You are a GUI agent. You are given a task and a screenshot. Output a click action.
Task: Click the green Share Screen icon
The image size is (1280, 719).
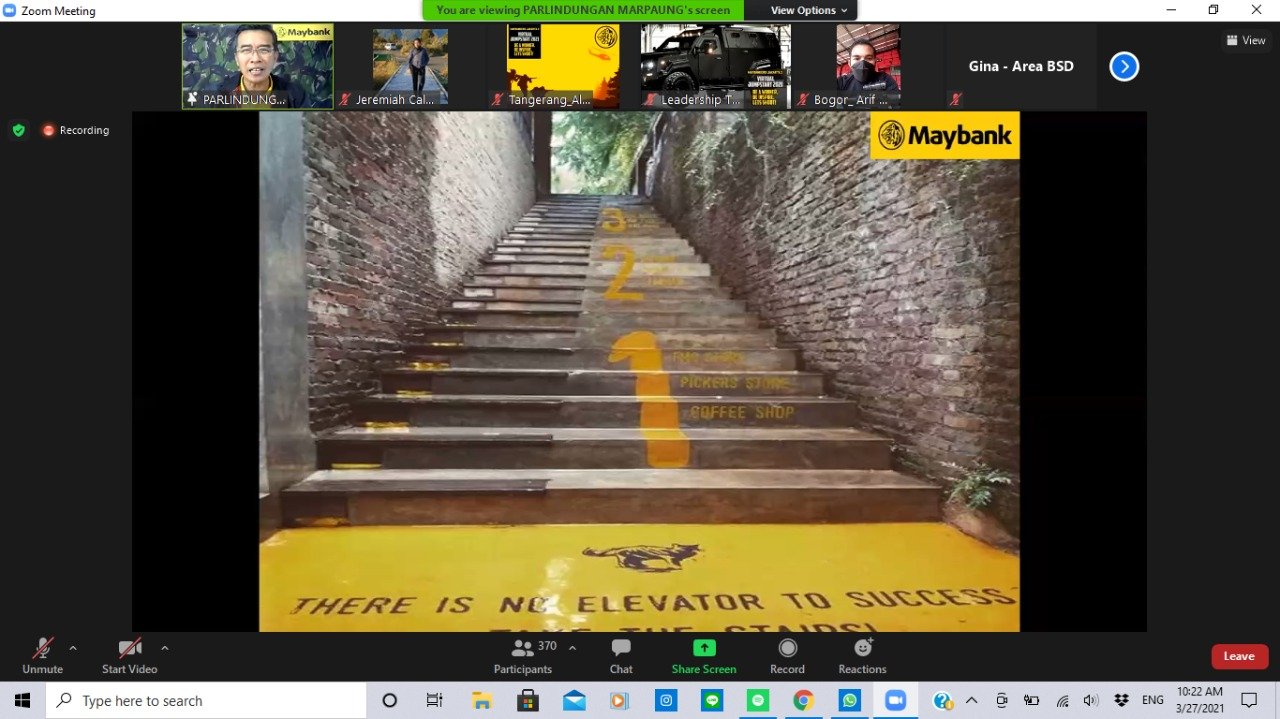pos(704,648)
